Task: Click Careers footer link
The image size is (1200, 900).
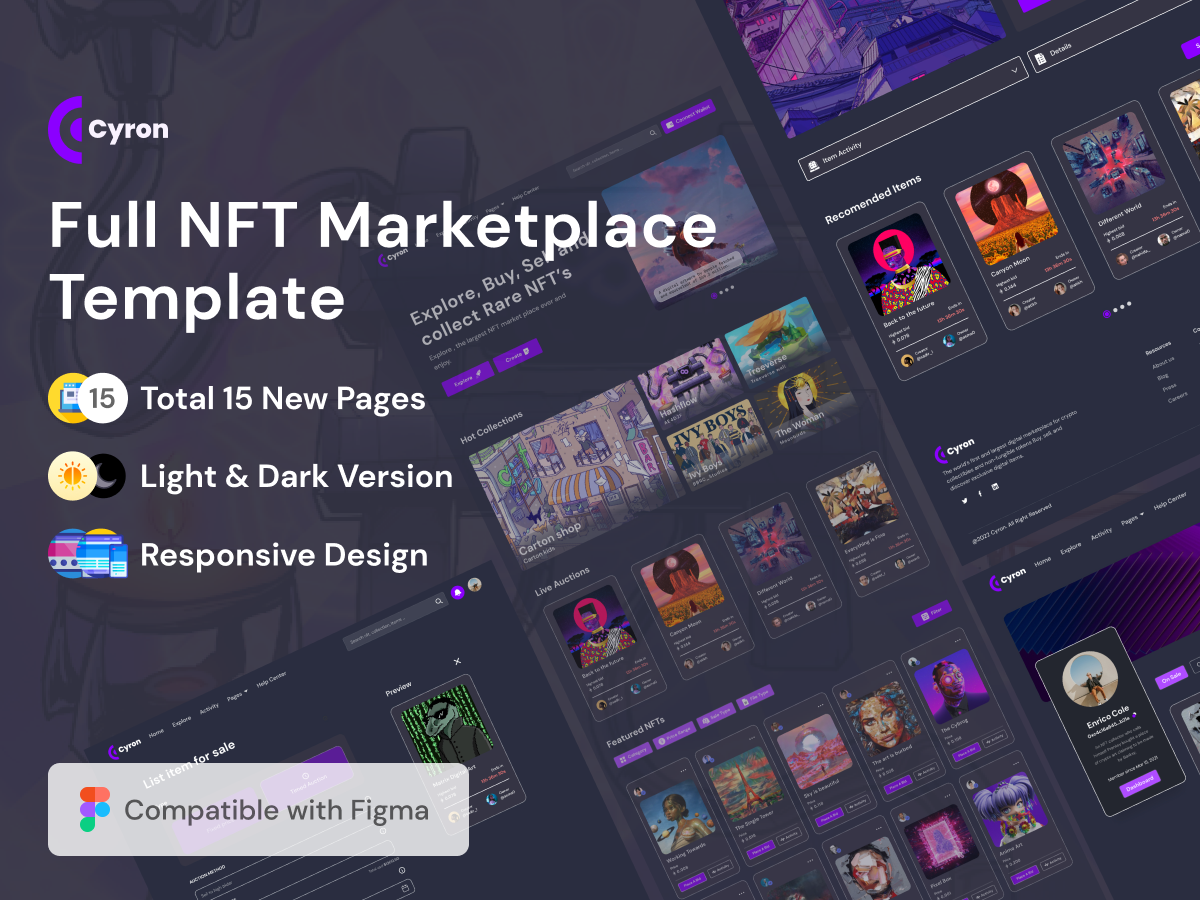Action: pyautogui.click(x=1177, y=398)
